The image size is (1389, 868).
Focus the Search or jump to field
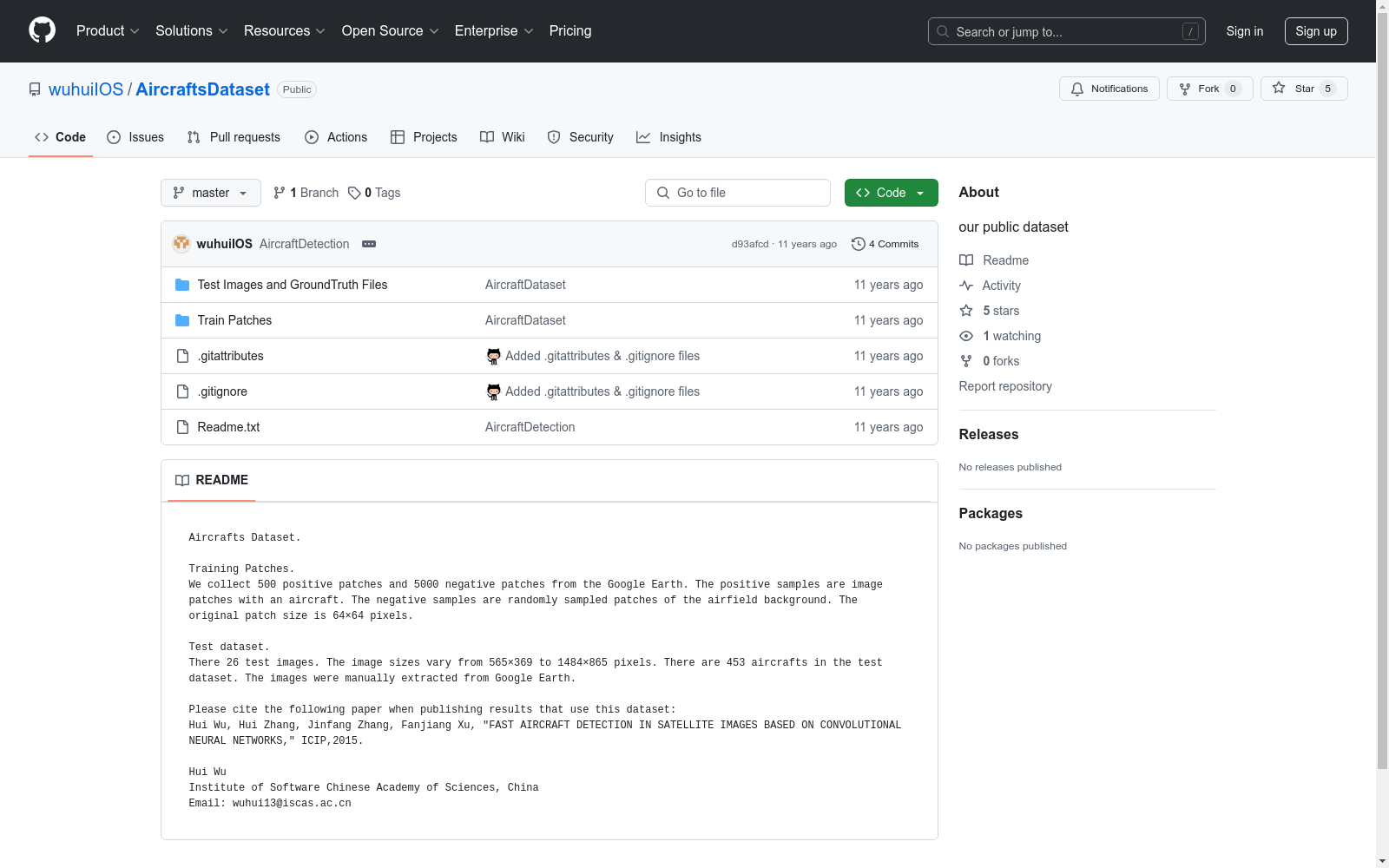tap(1066, 31)
